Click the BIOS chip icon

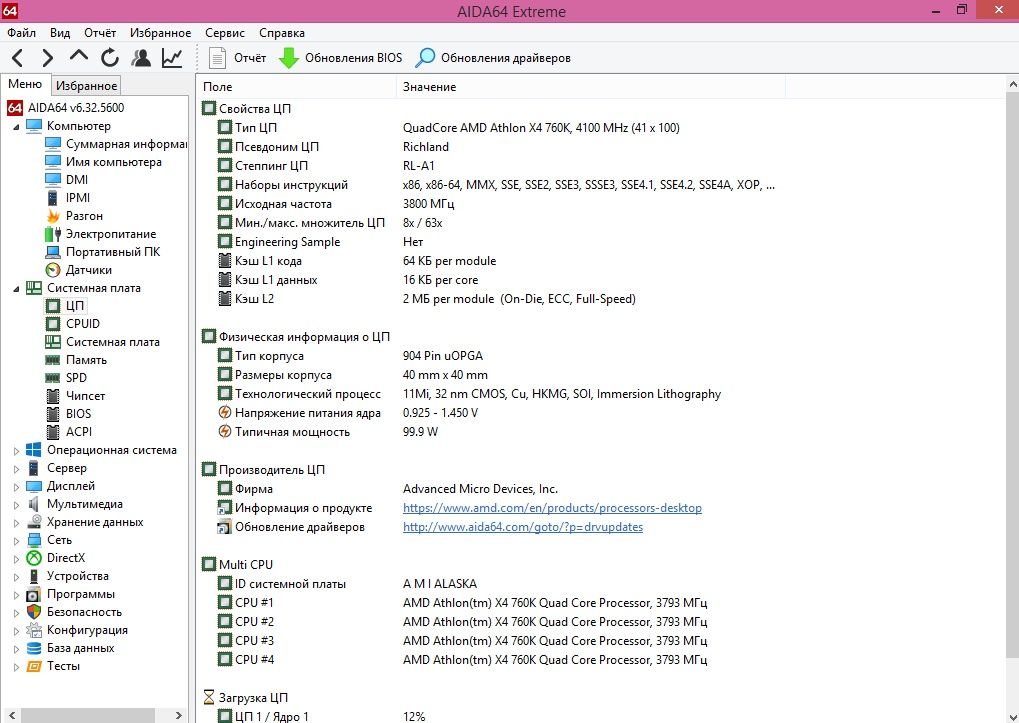(x=53, y=414)
